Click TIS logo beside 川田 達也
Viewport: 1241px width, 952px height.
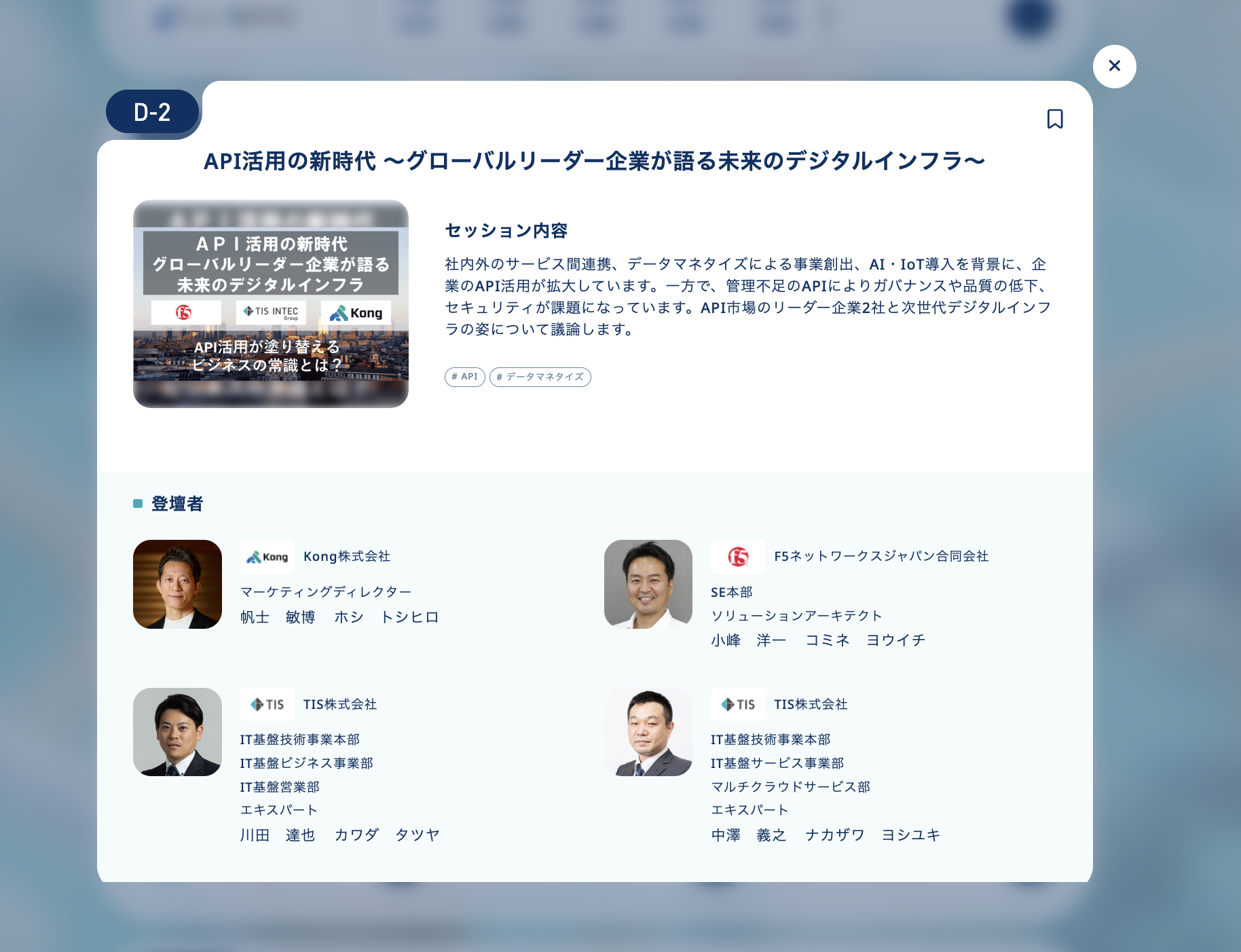point(267,704)
